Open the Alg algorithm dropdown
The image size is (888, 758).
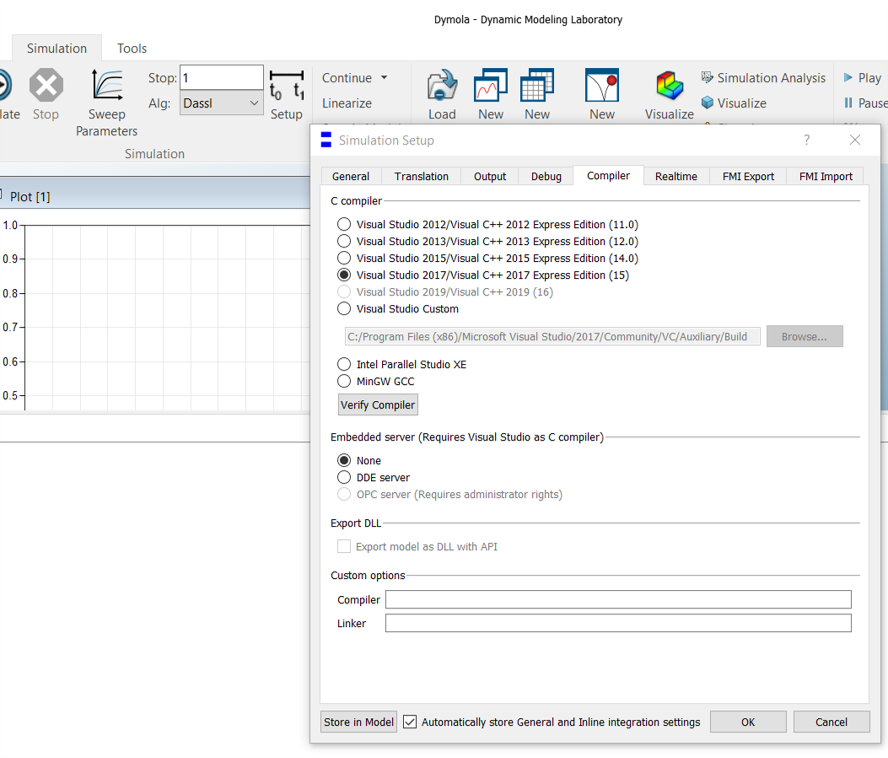[221, 103]
